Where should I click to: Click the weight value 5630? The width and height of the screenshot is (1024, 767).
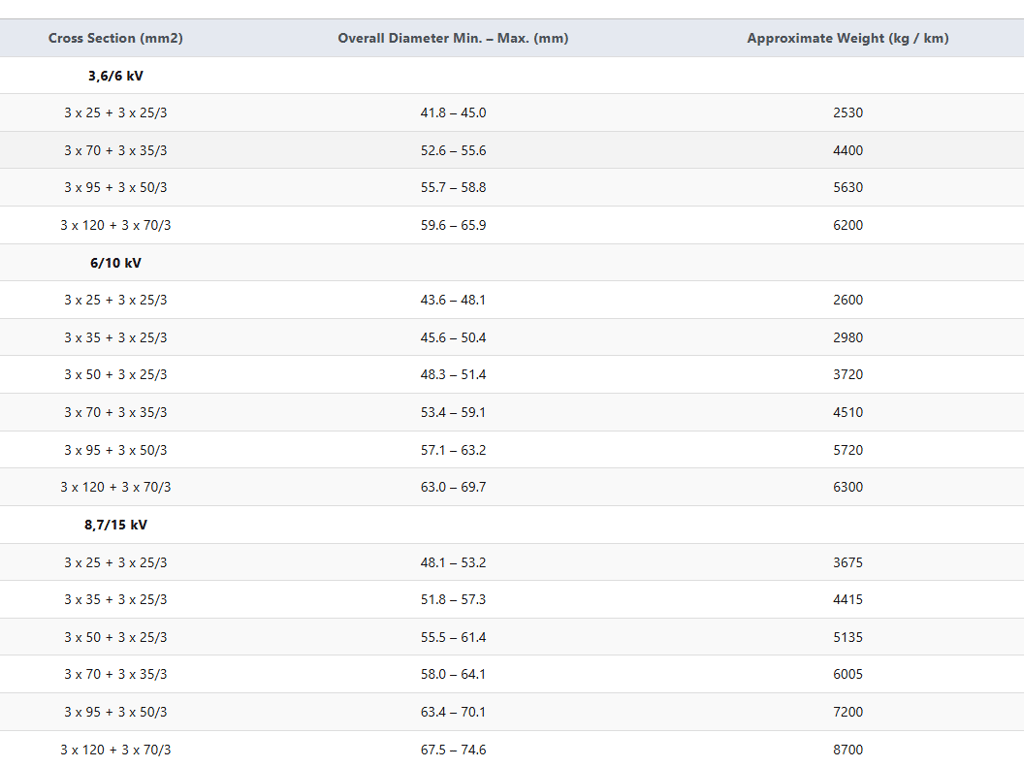(x=847, y=188)
